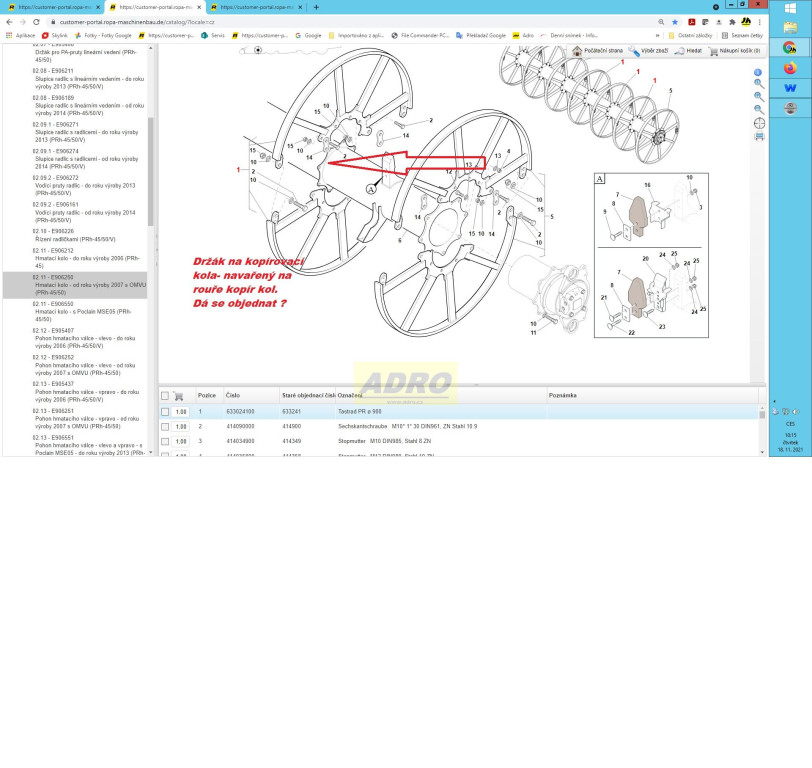Screen dimensions: 812x768
Task: Open the Extensions puzzle icon
Action: click(732, 22)
